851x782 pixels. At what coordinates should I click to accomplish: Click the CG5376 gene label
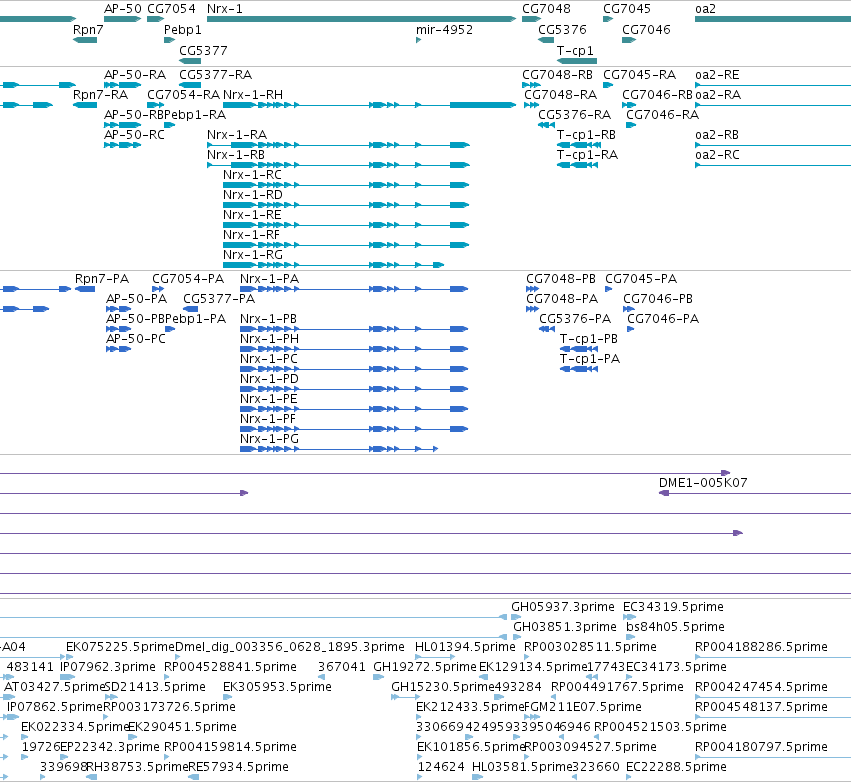point(562,29)
